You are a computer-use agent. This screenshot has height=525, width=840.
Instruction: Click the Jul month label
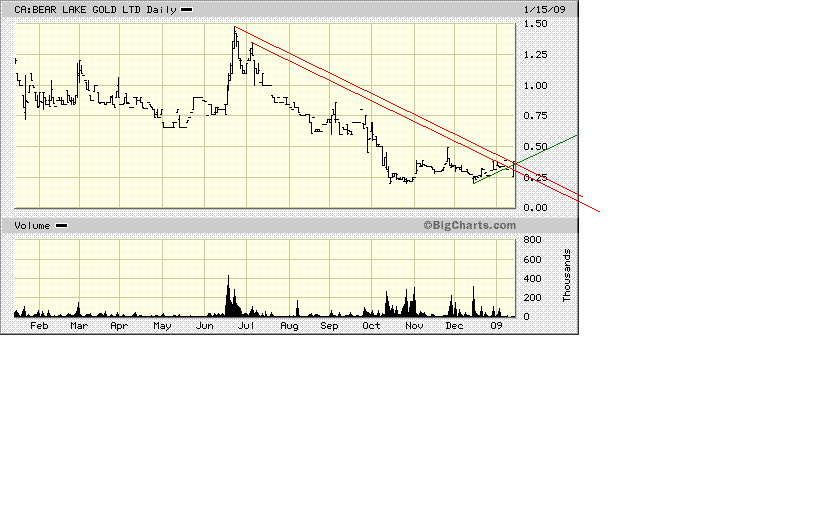point(246,326)
